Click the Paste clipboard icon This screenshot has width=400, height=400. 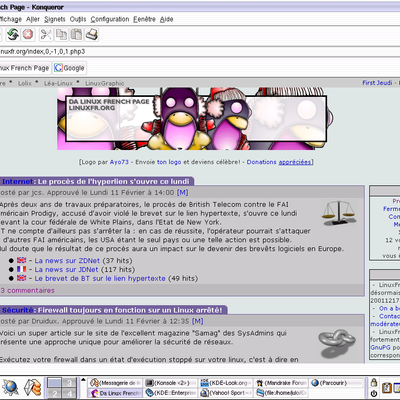tap(76, 34)
